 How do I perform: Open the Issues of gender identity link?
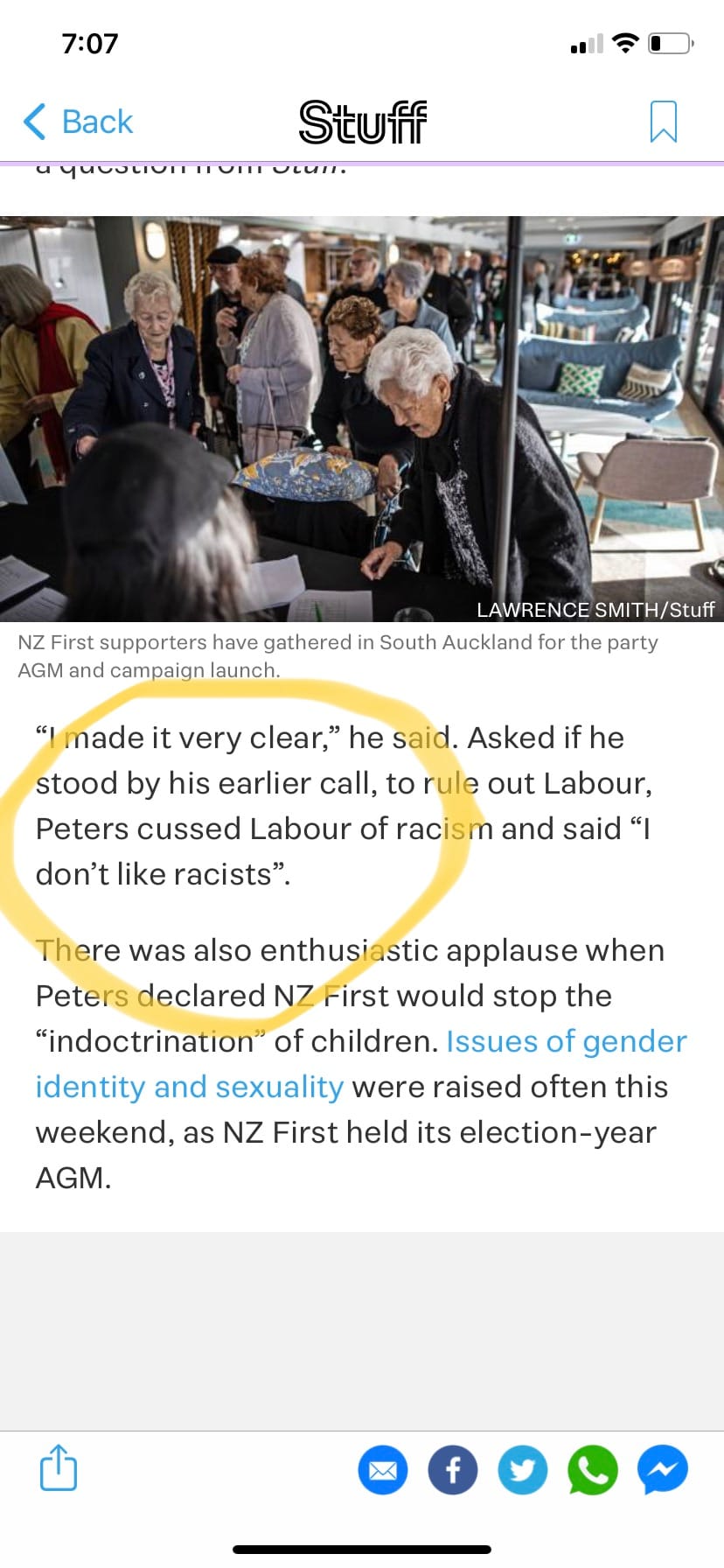tap(361, 1064)
